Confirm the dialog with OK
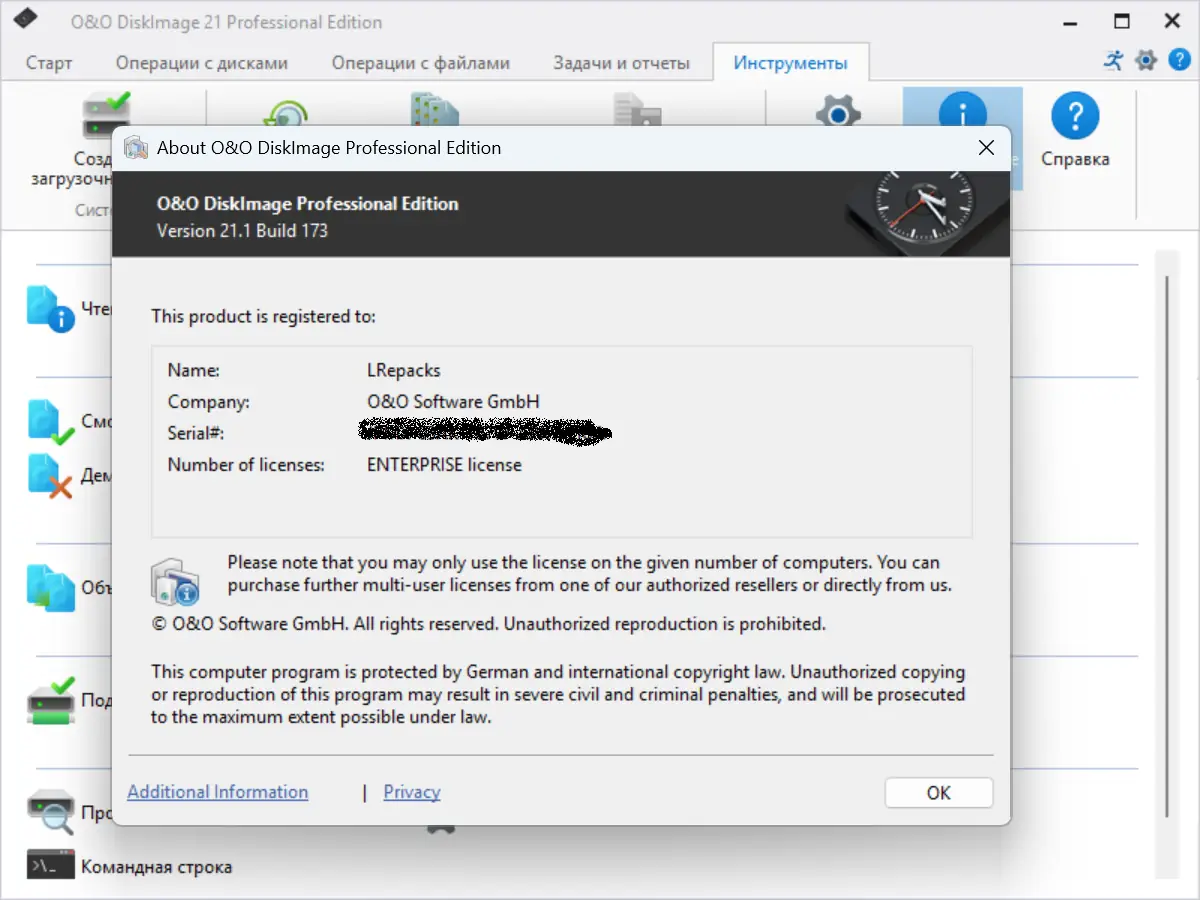The height and width of the screenshot is (900, 1200). [939, 793]
